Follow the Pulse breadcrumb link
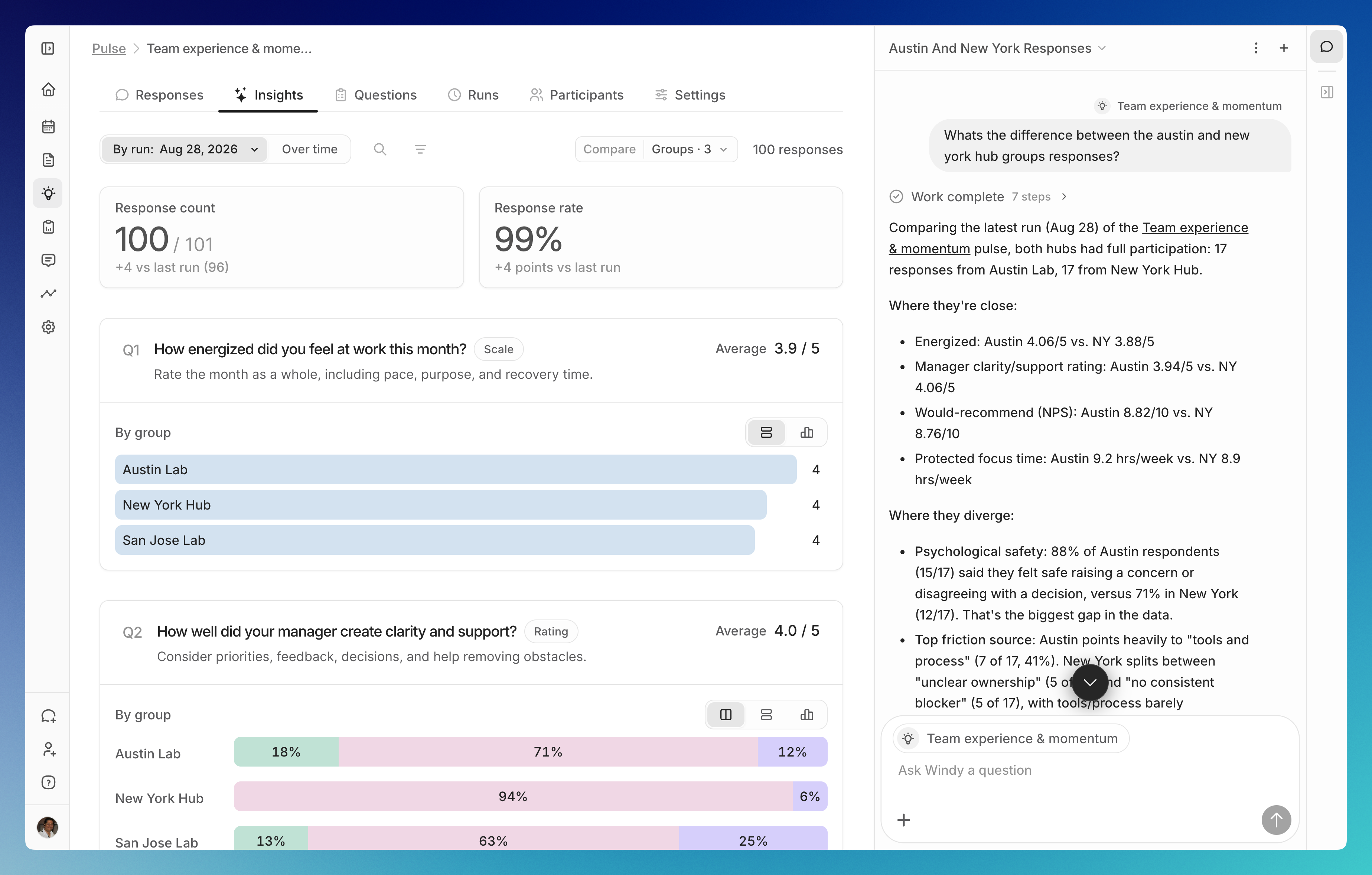This screenshot has height=875, width=1372. [x=109, y=48]
